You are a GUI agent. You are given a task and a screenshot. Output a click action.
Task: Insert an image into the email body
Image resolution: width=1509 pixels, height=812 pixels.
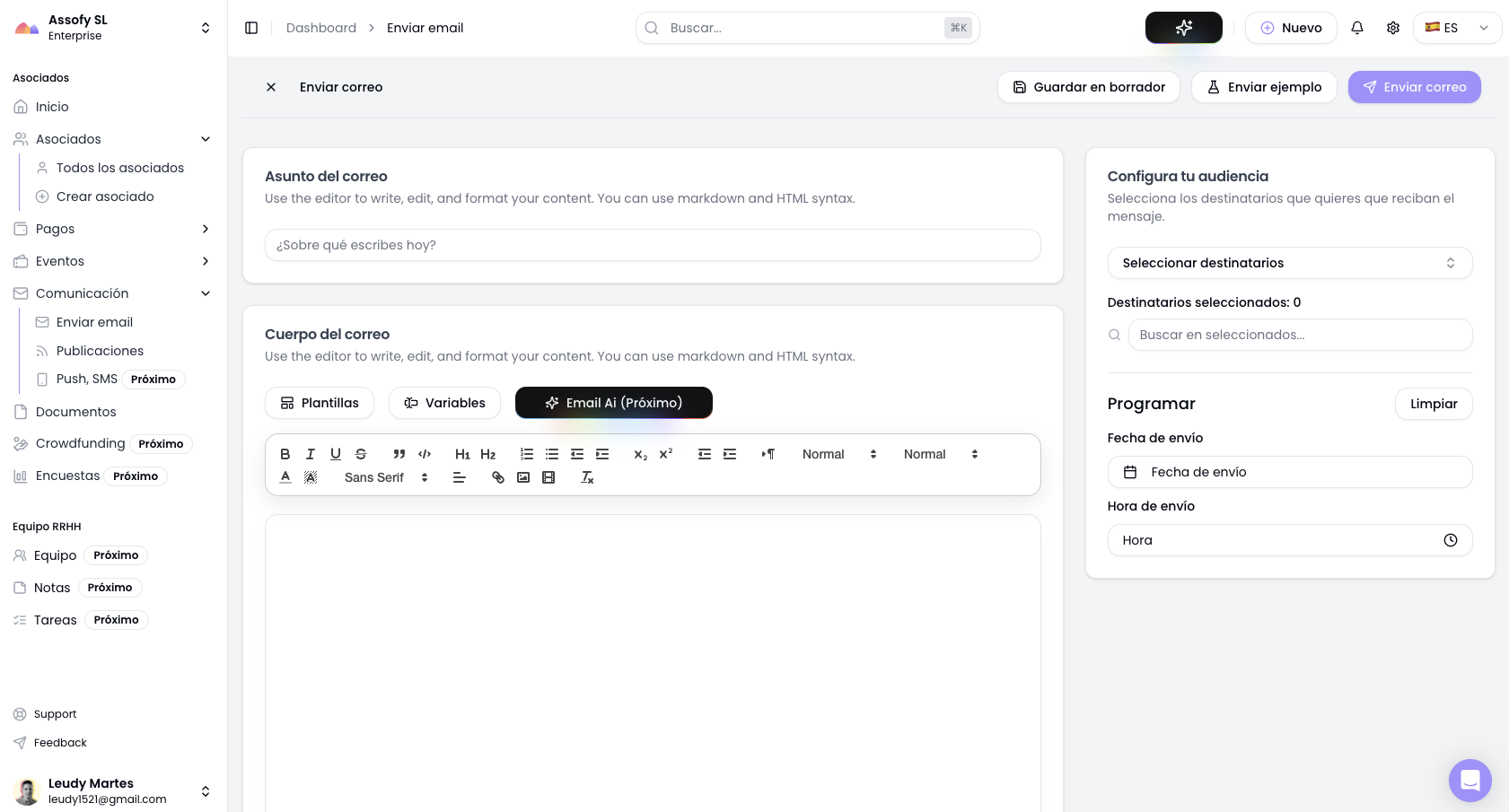click(x=523, y=477)
